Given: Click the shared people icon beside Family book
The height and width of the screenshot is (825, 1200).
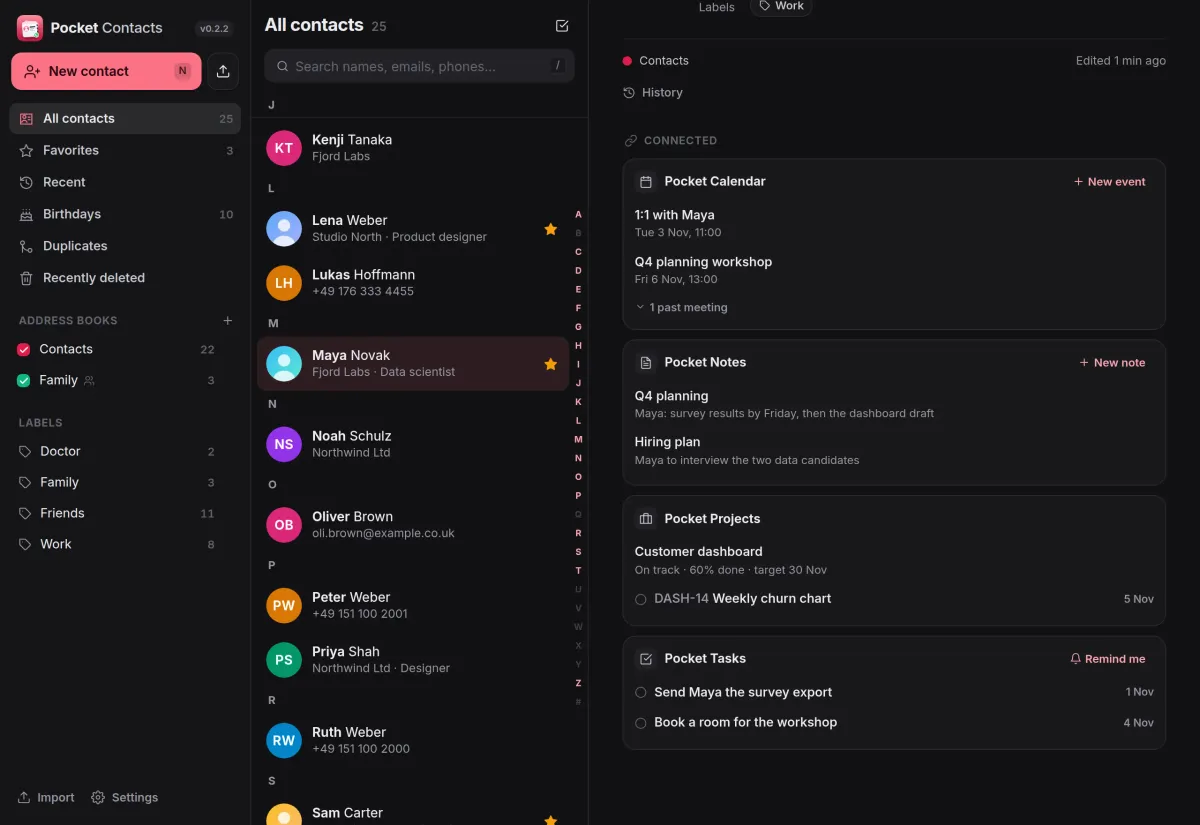Looking at the screenshot, I should pos(89,381).
